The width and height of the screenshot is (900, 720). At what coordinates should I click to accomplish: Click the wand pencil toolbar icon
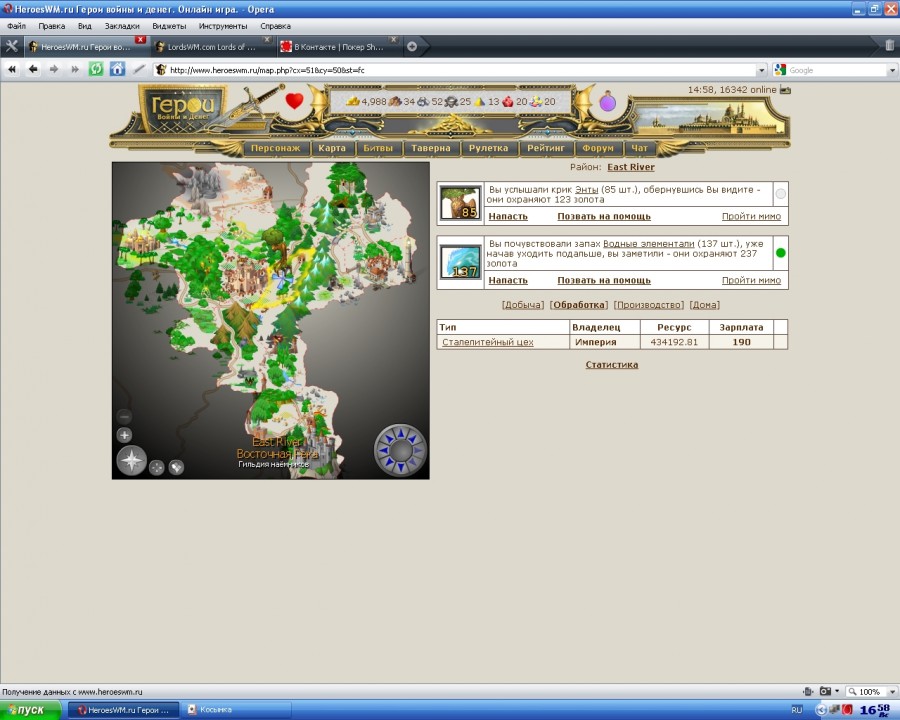click(139, 69)
